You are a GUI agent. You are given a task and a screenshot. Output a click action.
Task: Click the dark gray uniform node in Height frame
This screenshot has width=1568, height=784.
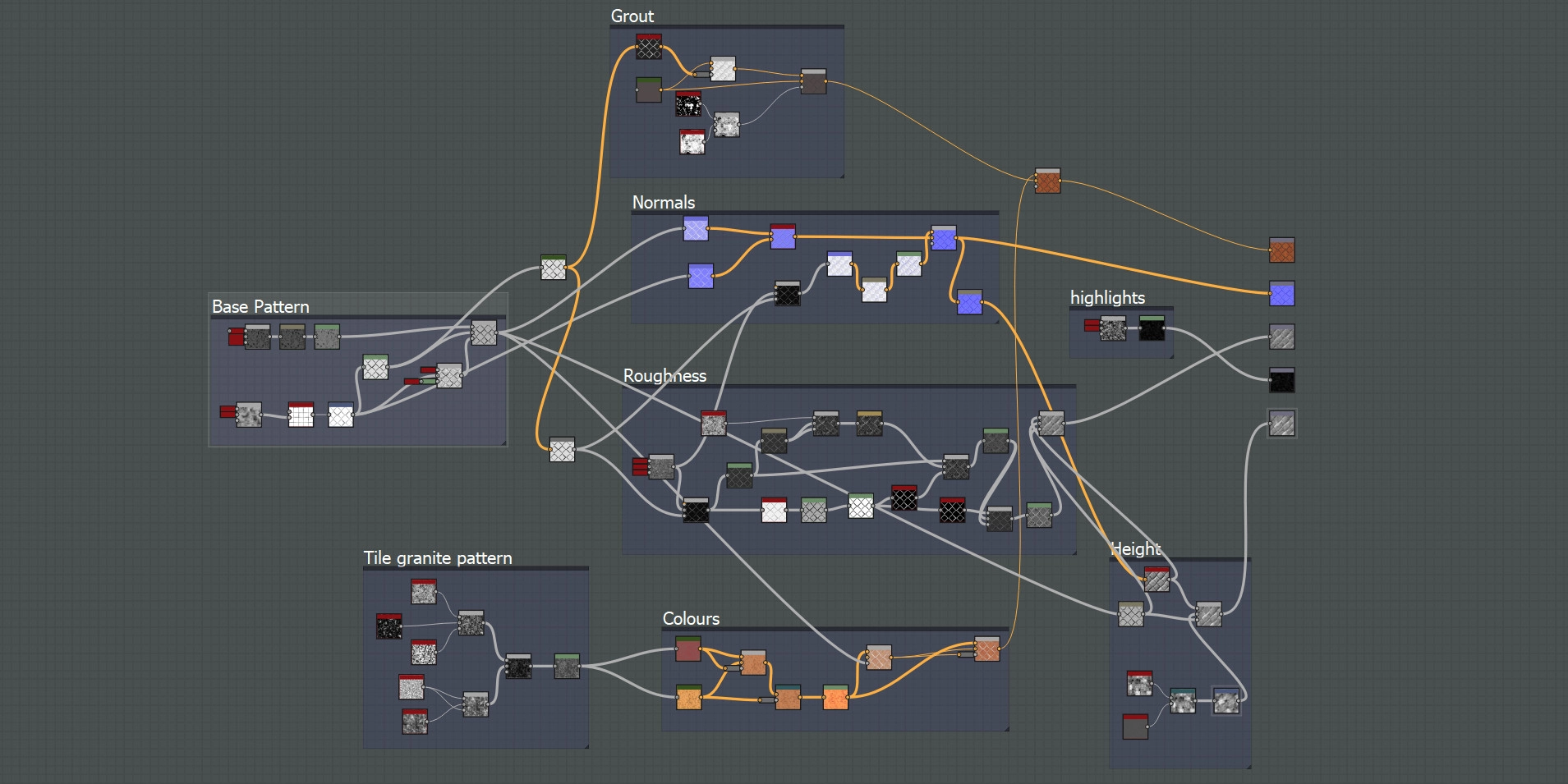(1134, 727)
